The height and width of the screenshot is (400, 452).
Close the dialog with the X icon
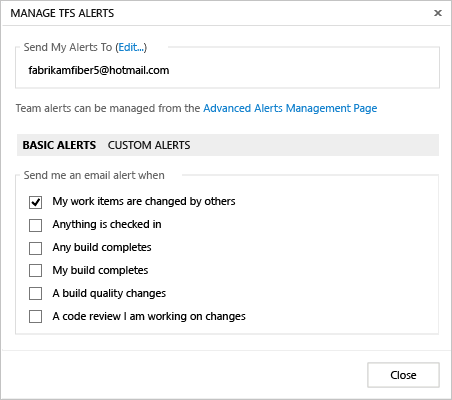tap(438, 13)
